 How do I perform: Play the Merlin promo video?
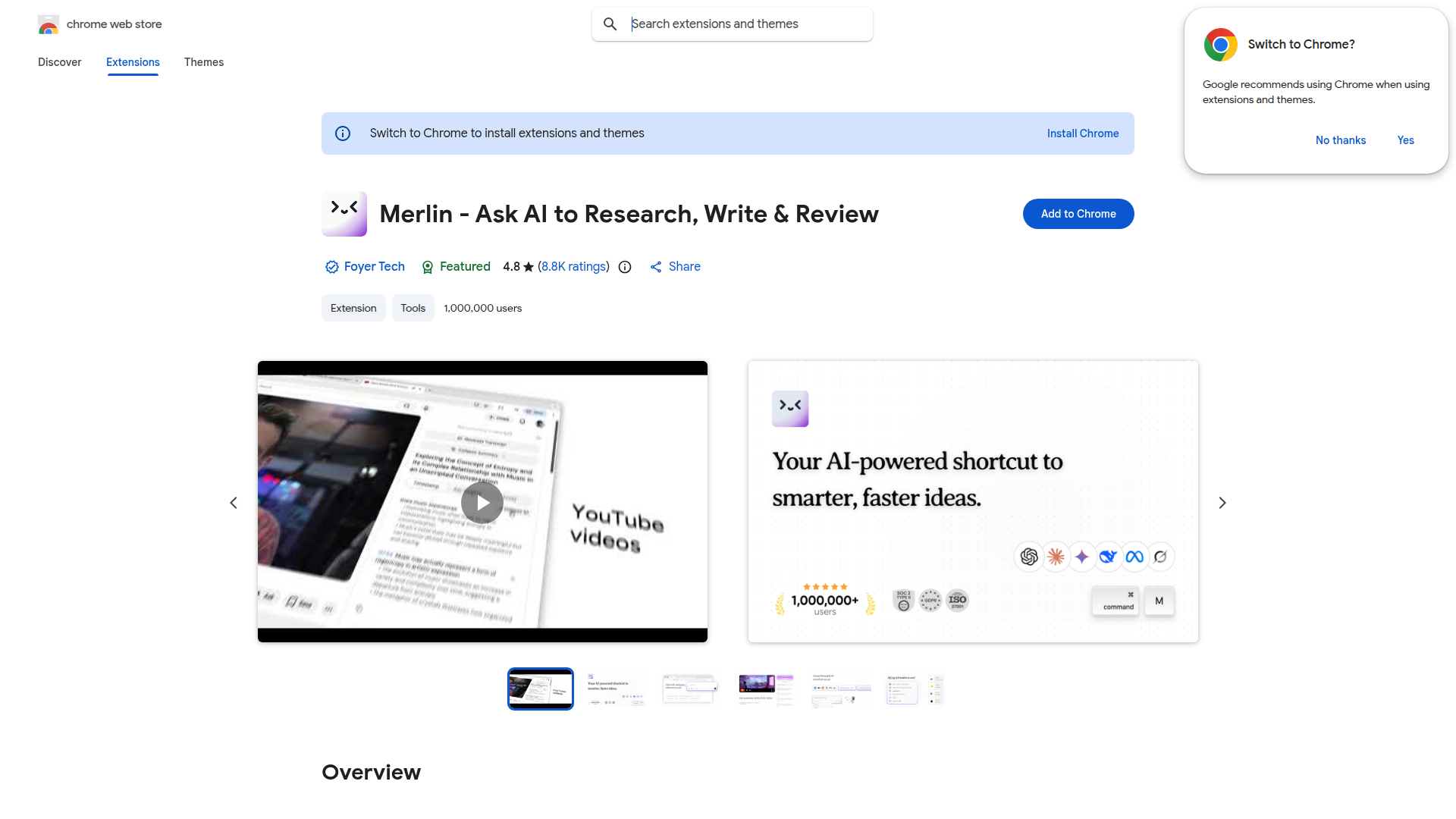482,502
